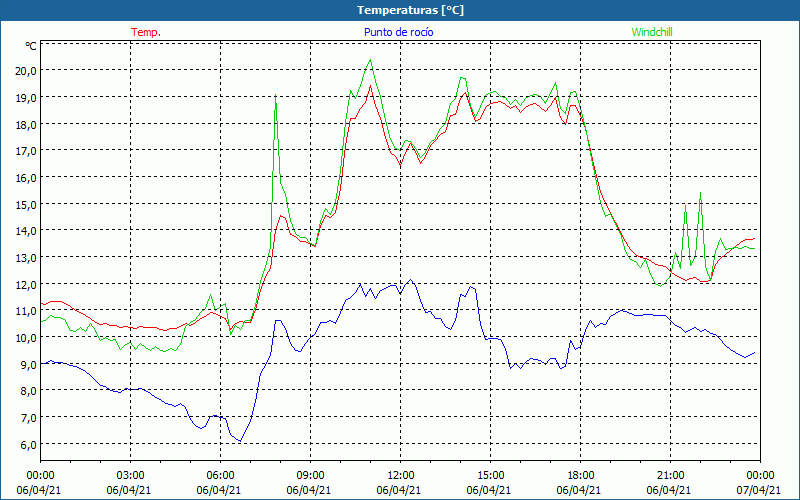
Task: Click the 06:00 time axis label
Action: (220, 475)
